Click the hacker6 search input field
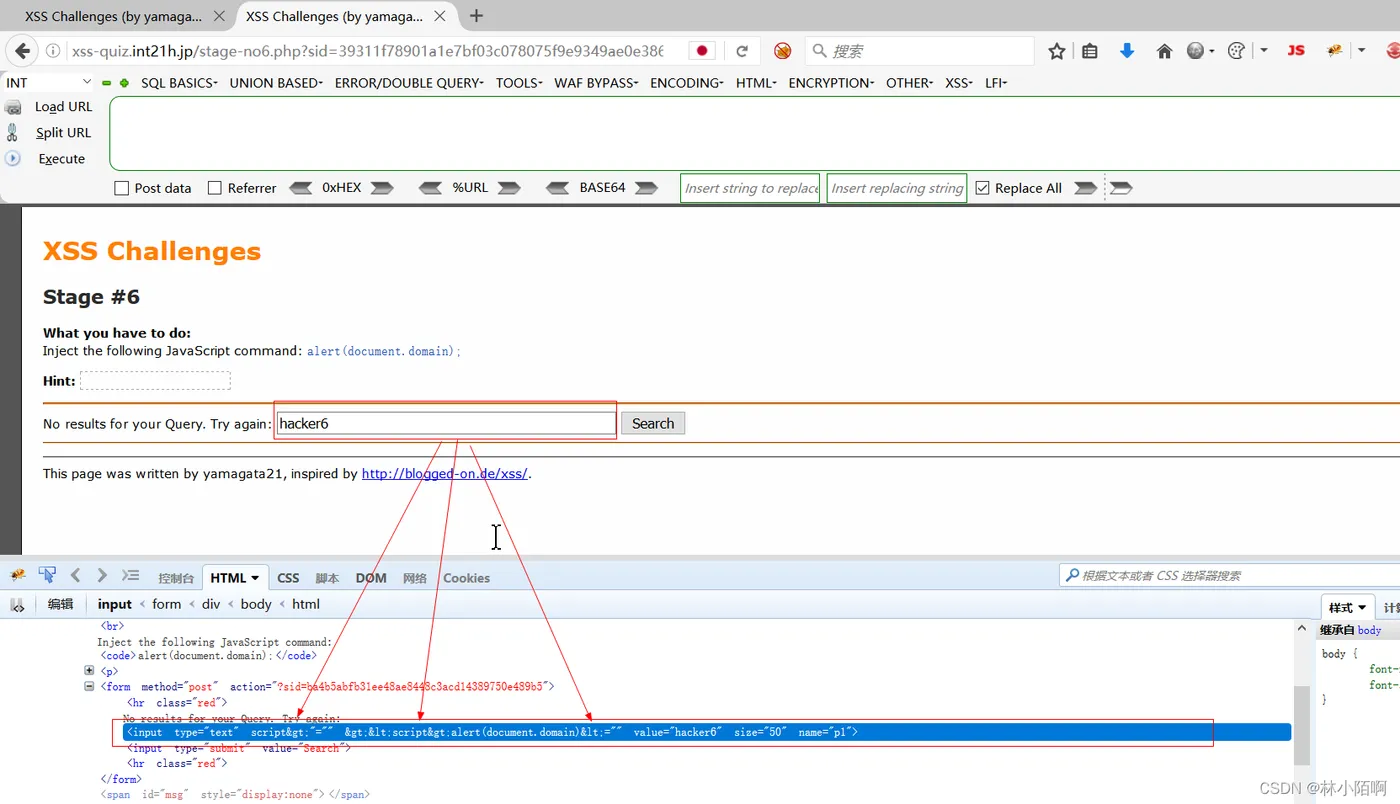Viewport: 1400px width, 804px height. click(446, 423)
